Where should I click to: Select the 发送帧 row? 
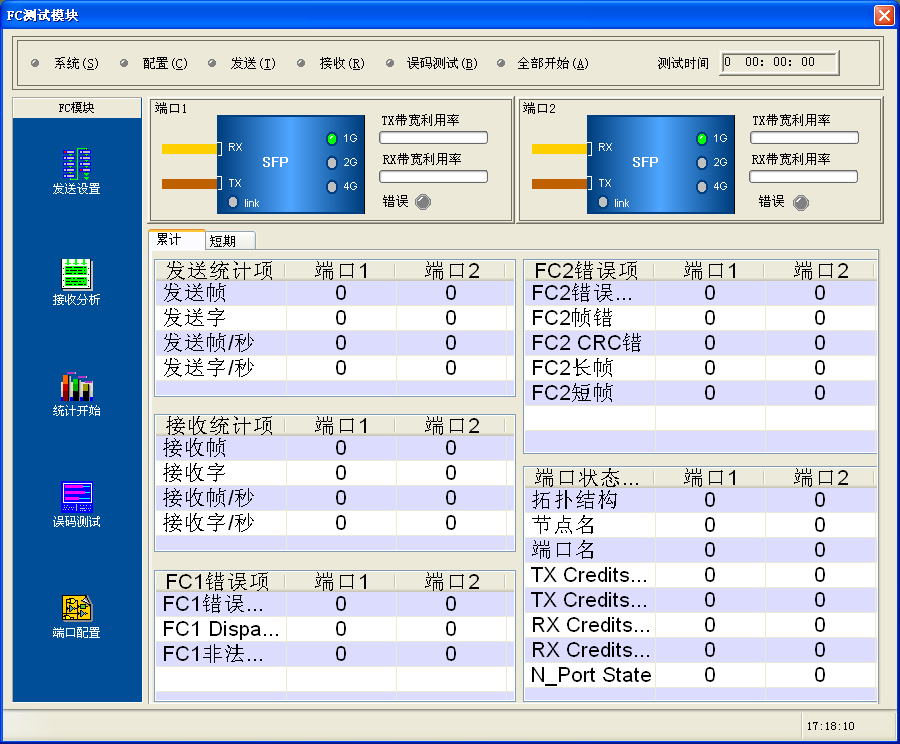335,293
